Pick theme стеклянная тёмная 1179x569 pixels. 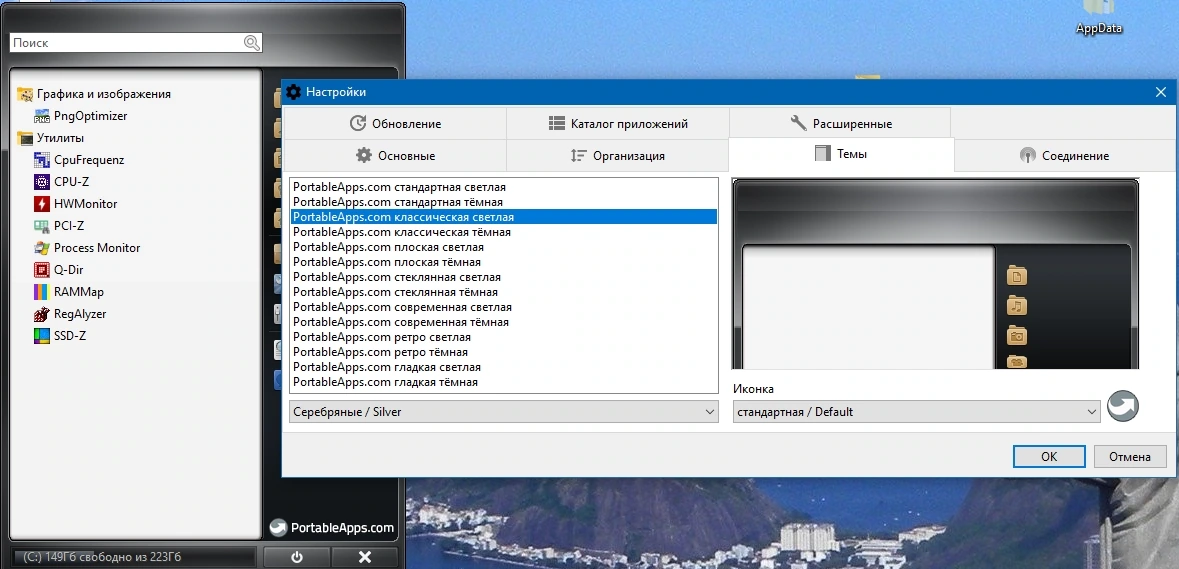pyautogui.click(x=504, y=292)
